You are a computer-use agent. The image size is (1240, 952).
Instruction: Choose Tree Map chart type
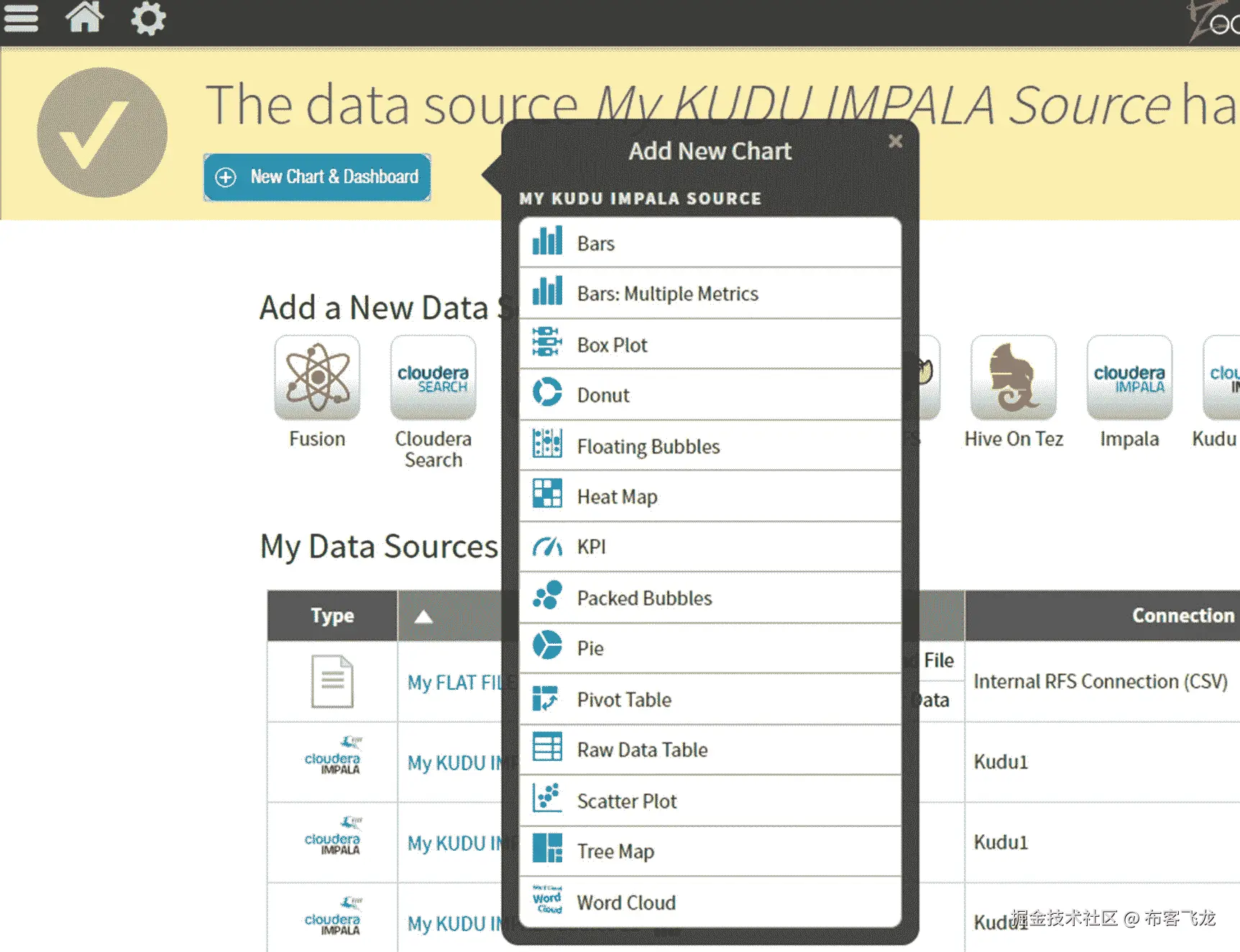click(x=710, y=851)
